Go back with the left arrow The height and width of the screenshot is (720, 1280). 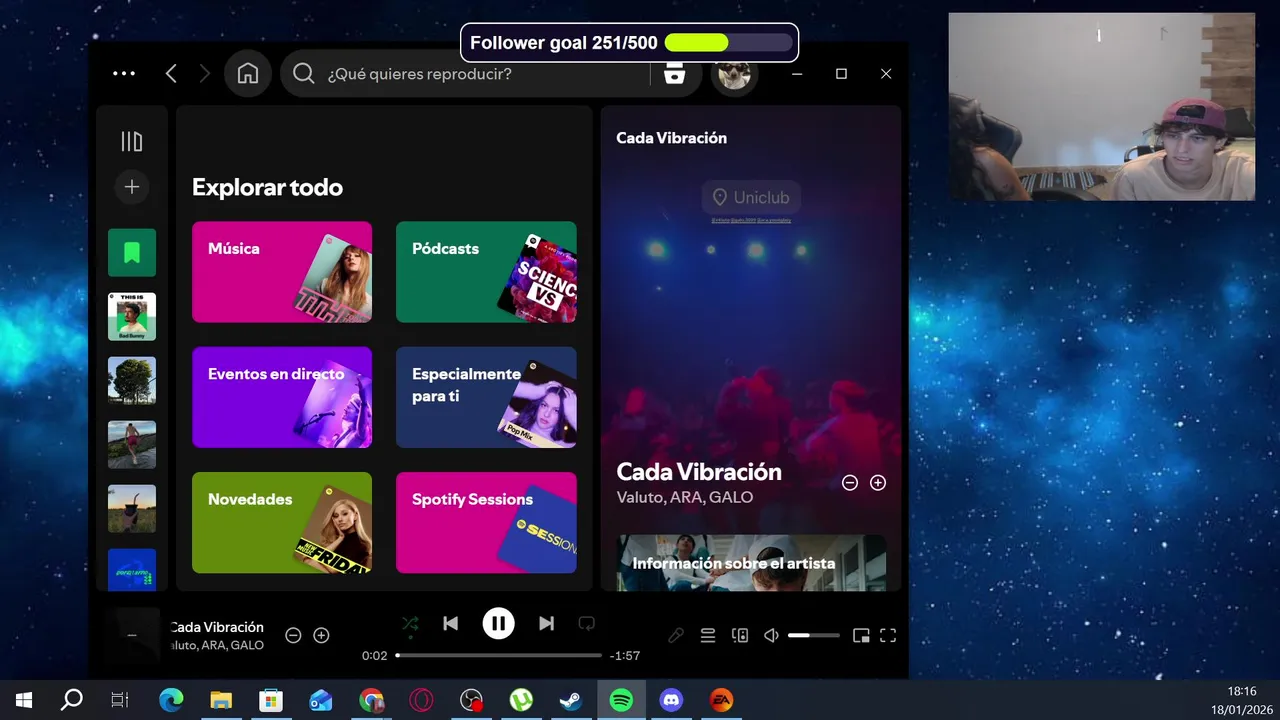[171, 73]
